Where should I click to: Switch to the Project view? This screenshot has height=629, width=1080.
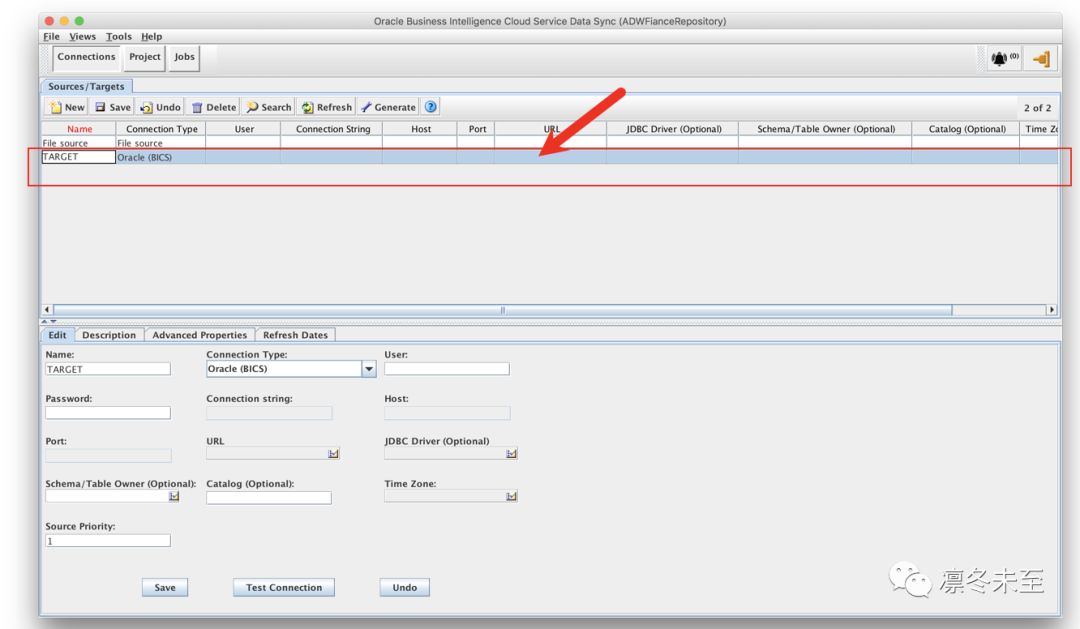pos(145,57)
